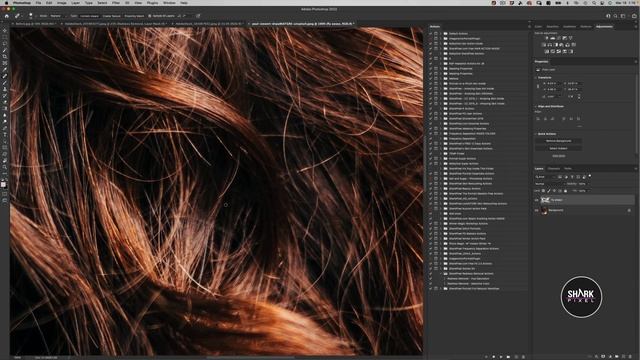Screen dimensions: 640x360
Task: Open the Filter menu
Action: tap(116, 2)
